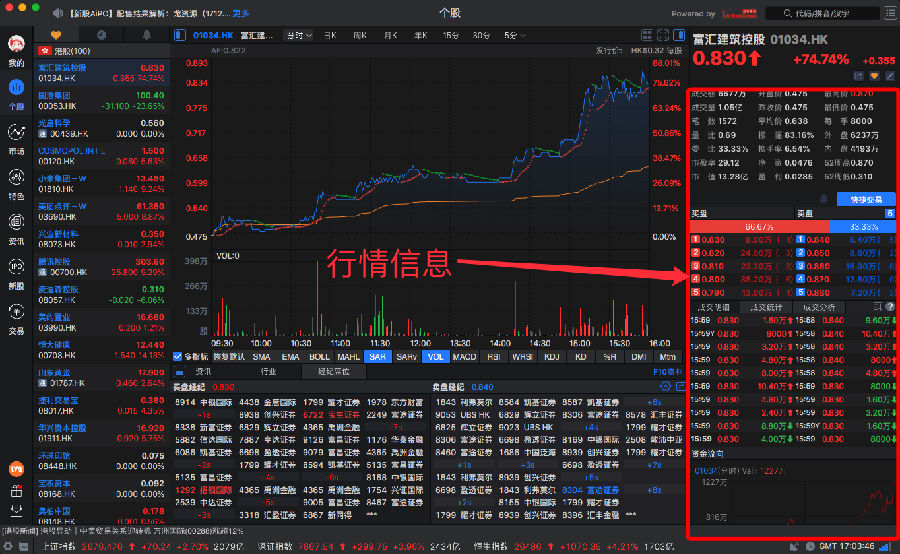This screenshot has width=900, height=554.
Task: Toggle the left panel icon beside 01034.HK
Action: [180, 35]
